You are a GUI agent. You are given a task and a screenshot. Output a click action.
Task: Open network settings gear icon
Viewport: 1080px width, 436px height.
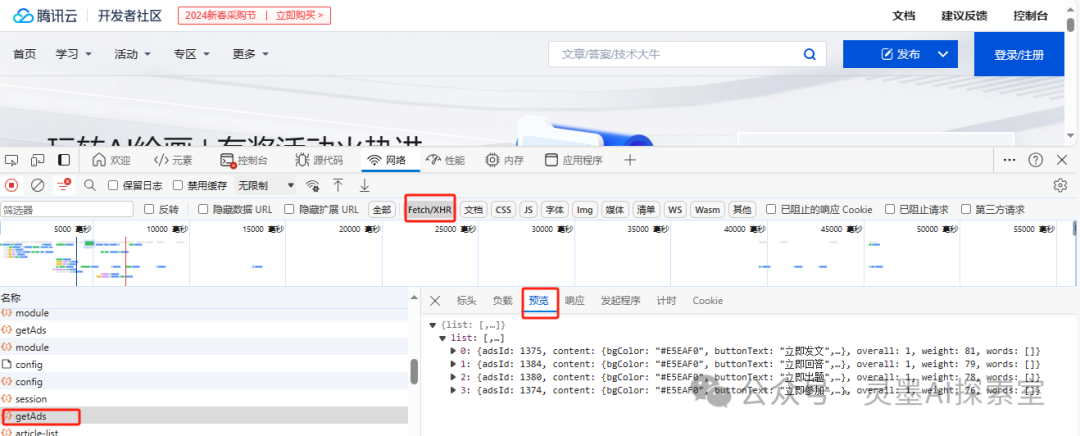click(1060, 185)
